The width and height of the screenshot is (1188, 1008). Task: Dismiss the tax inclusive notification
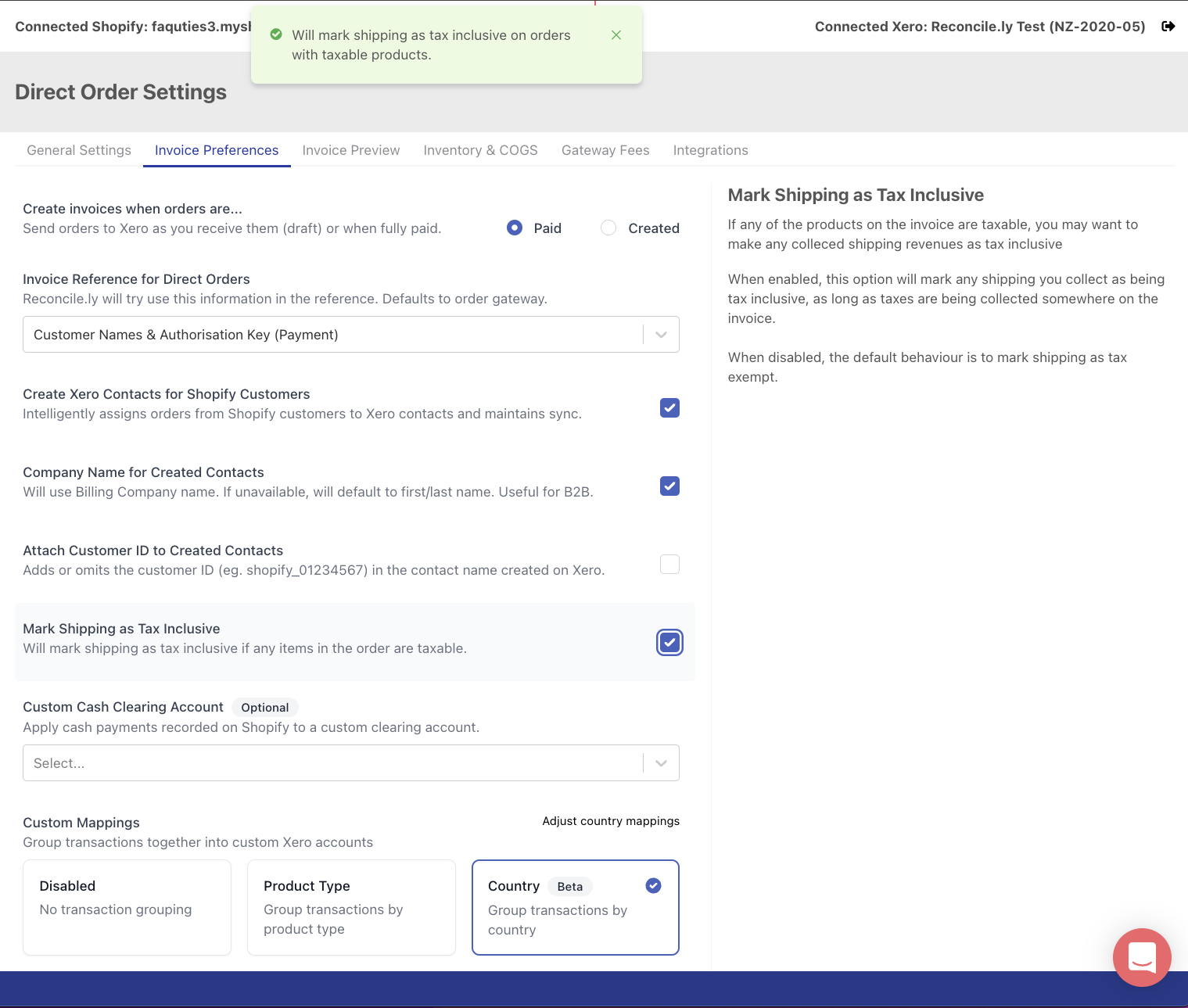[x=616, y=34]
